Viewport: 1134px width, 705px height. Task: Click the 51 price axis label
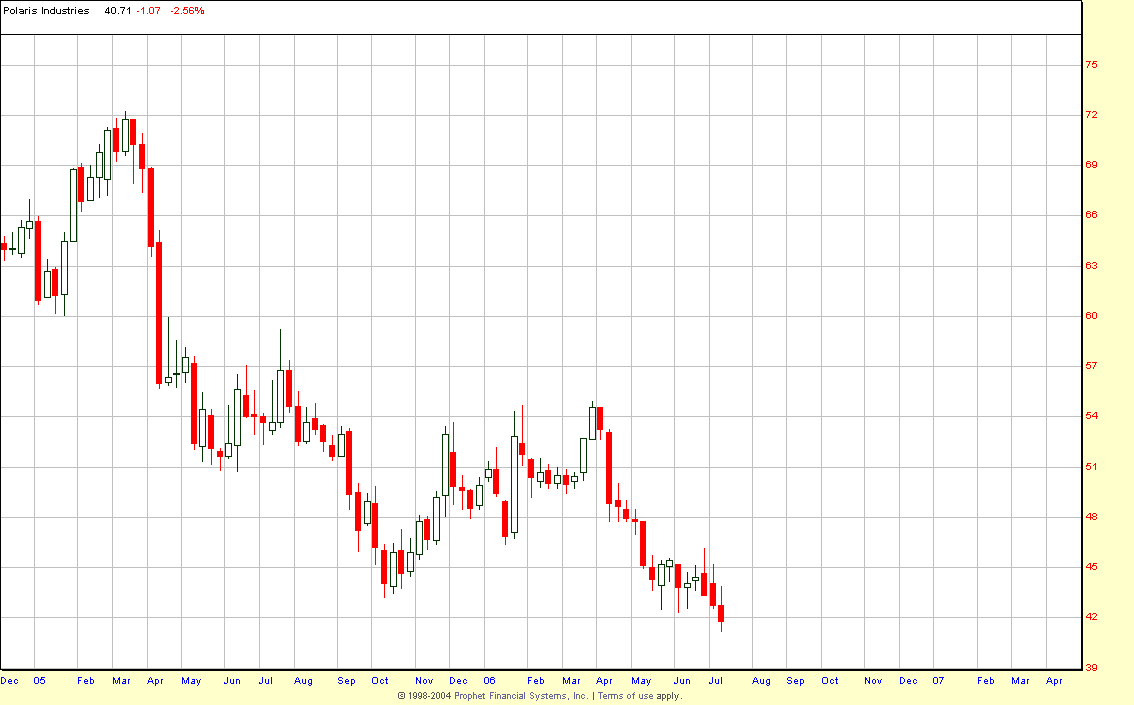coord(1091,467)
